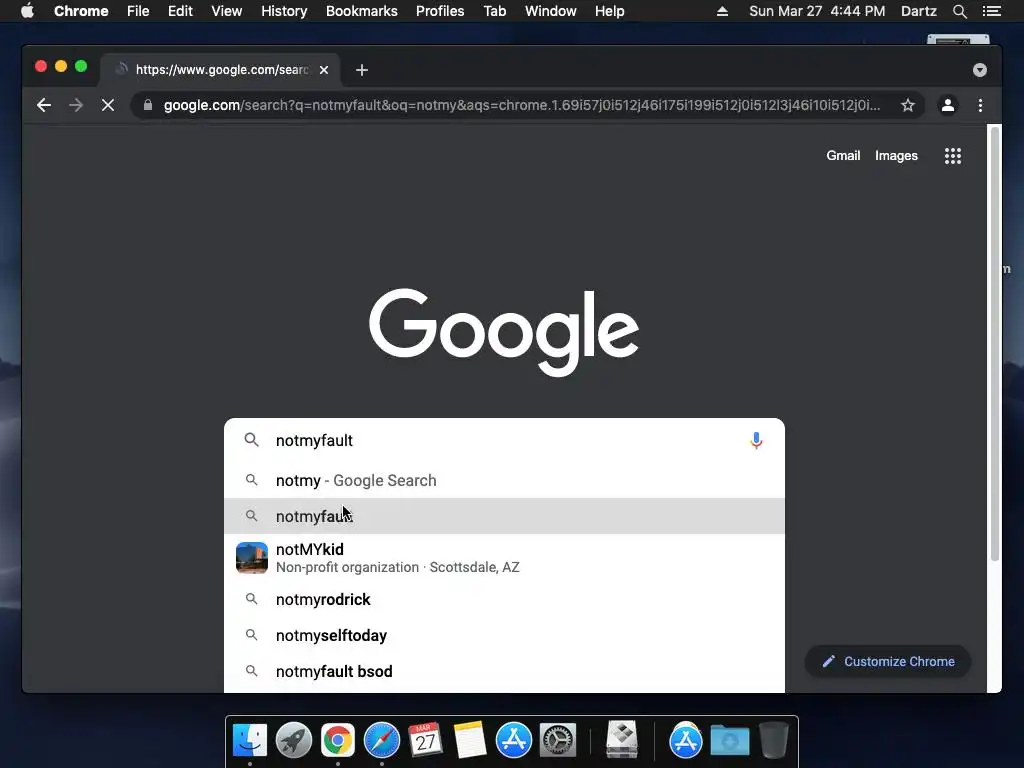The height and width of the screenshot is (768, 1024).
Task: Open Notification Center list icon
Action: click(991, 11)
